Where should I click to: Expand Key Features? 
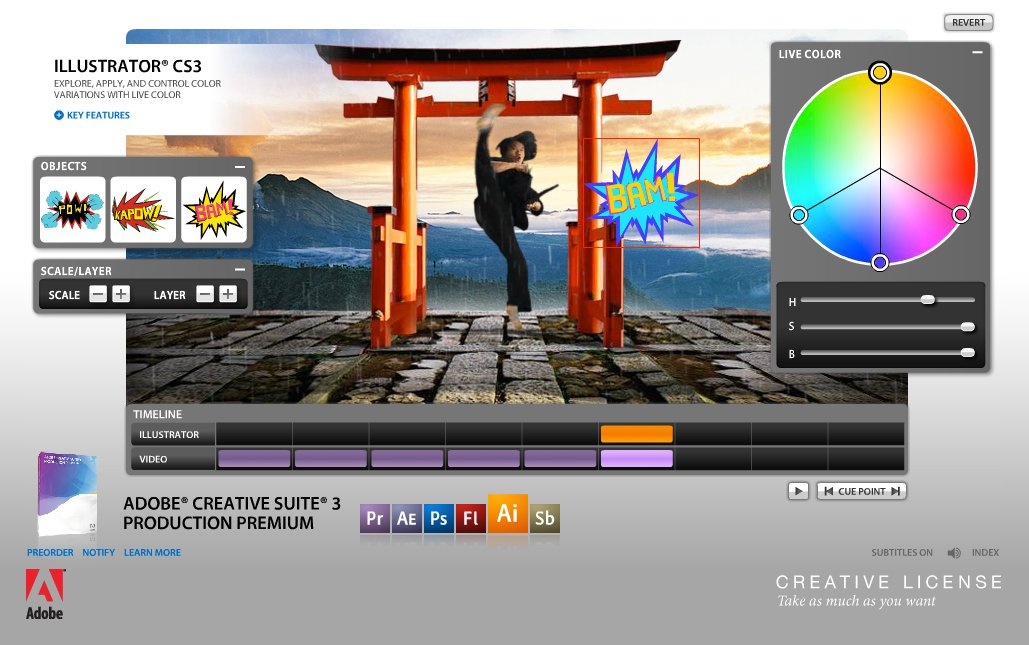pyautogui.click(x=92, y=115)
